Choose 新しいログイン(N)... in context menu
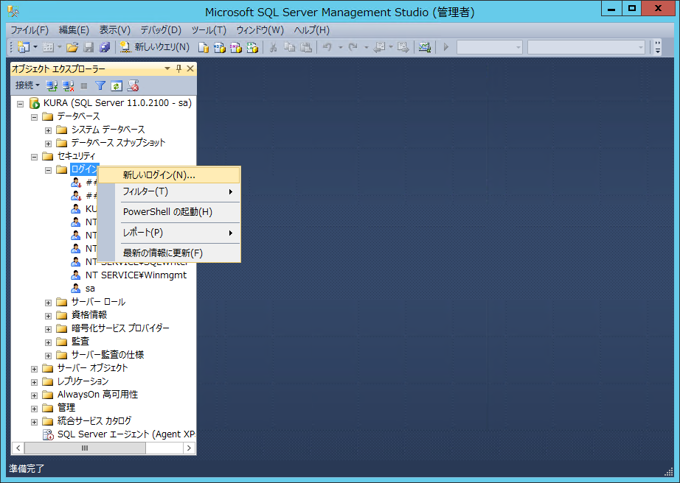The width and height of the screenshot is (680, 483). (169, 175)
